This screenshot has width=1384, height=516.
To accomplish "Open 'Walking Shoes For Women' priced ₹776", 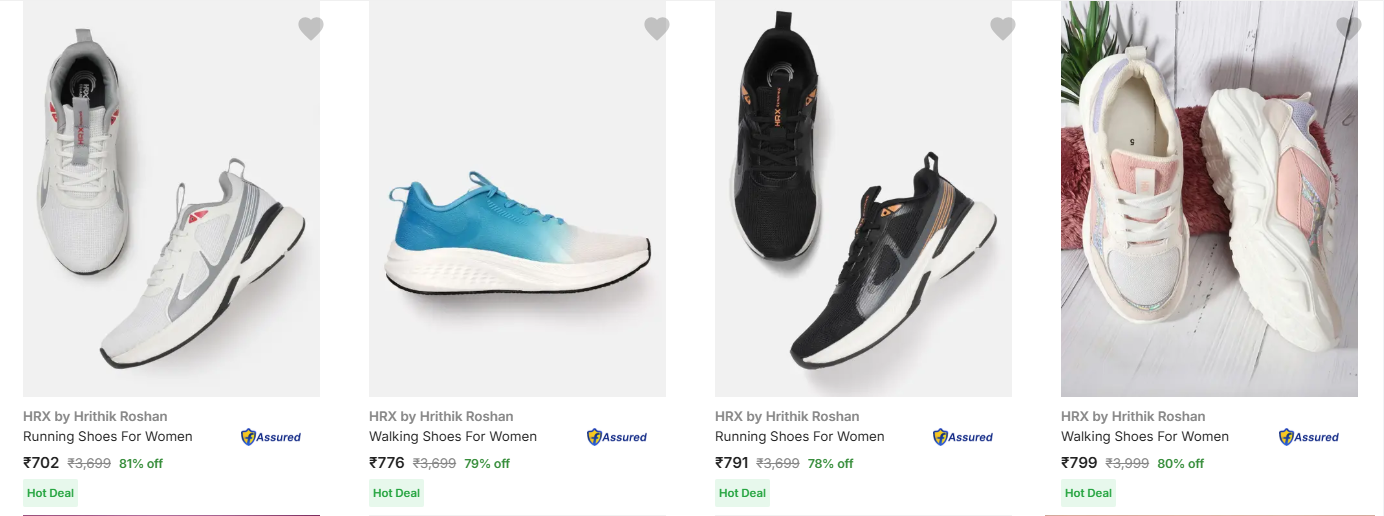I will (x=453, y=437).
